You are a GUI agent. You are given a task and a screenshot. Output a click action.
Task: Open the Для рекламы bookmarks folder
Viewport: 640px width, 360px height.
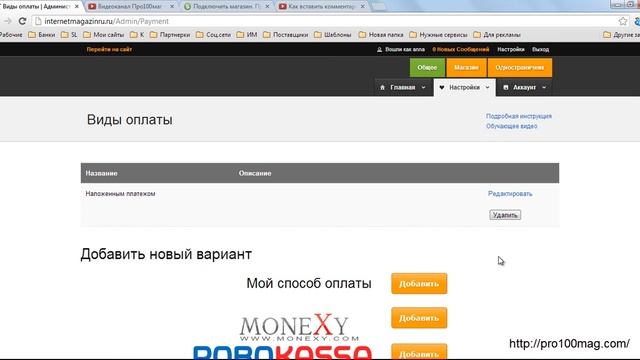[x=497, y=35]
